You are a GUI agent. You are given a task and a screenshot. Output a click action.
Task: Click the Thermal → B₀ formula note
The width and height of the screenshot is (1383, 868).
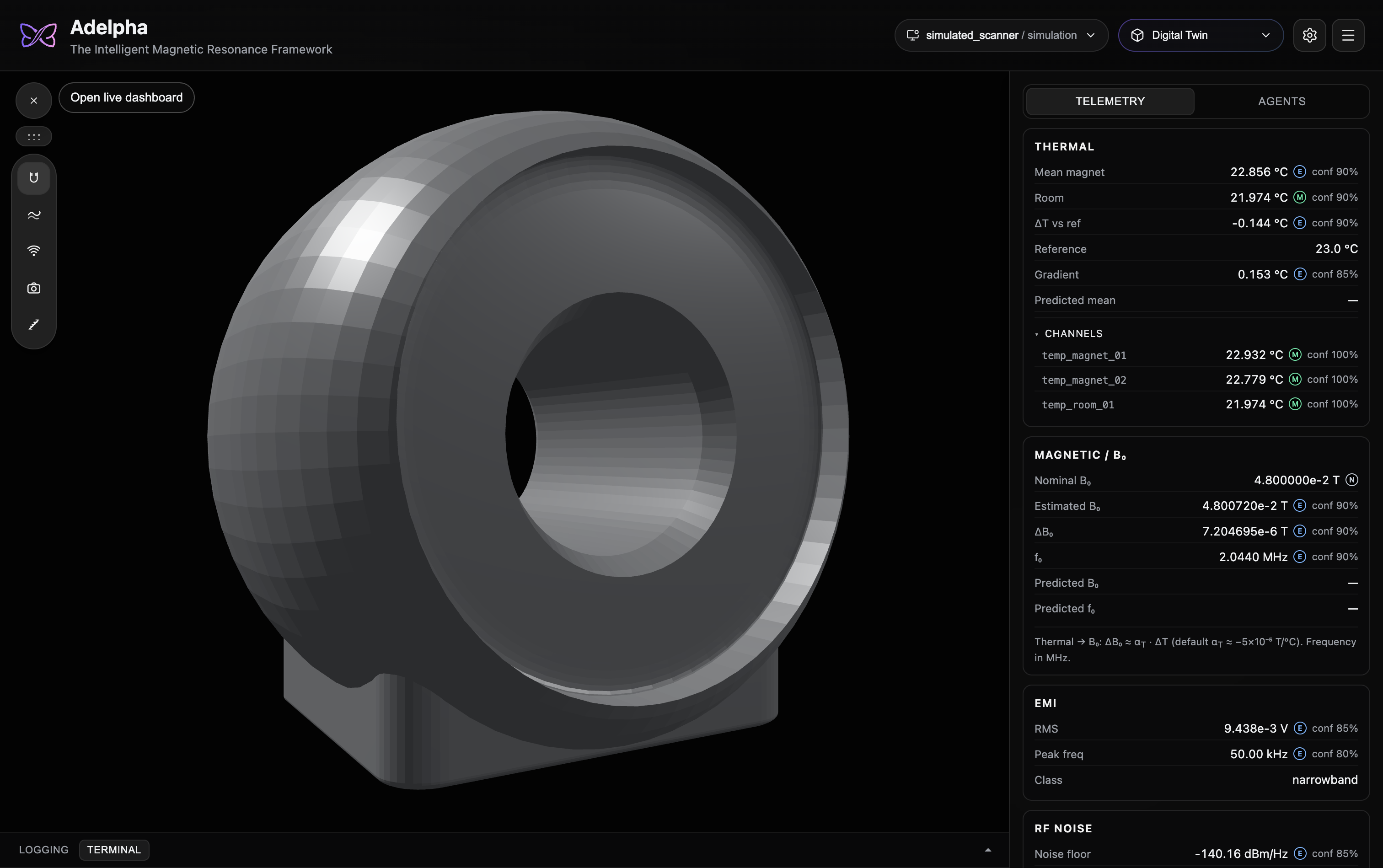(1195, 649)
